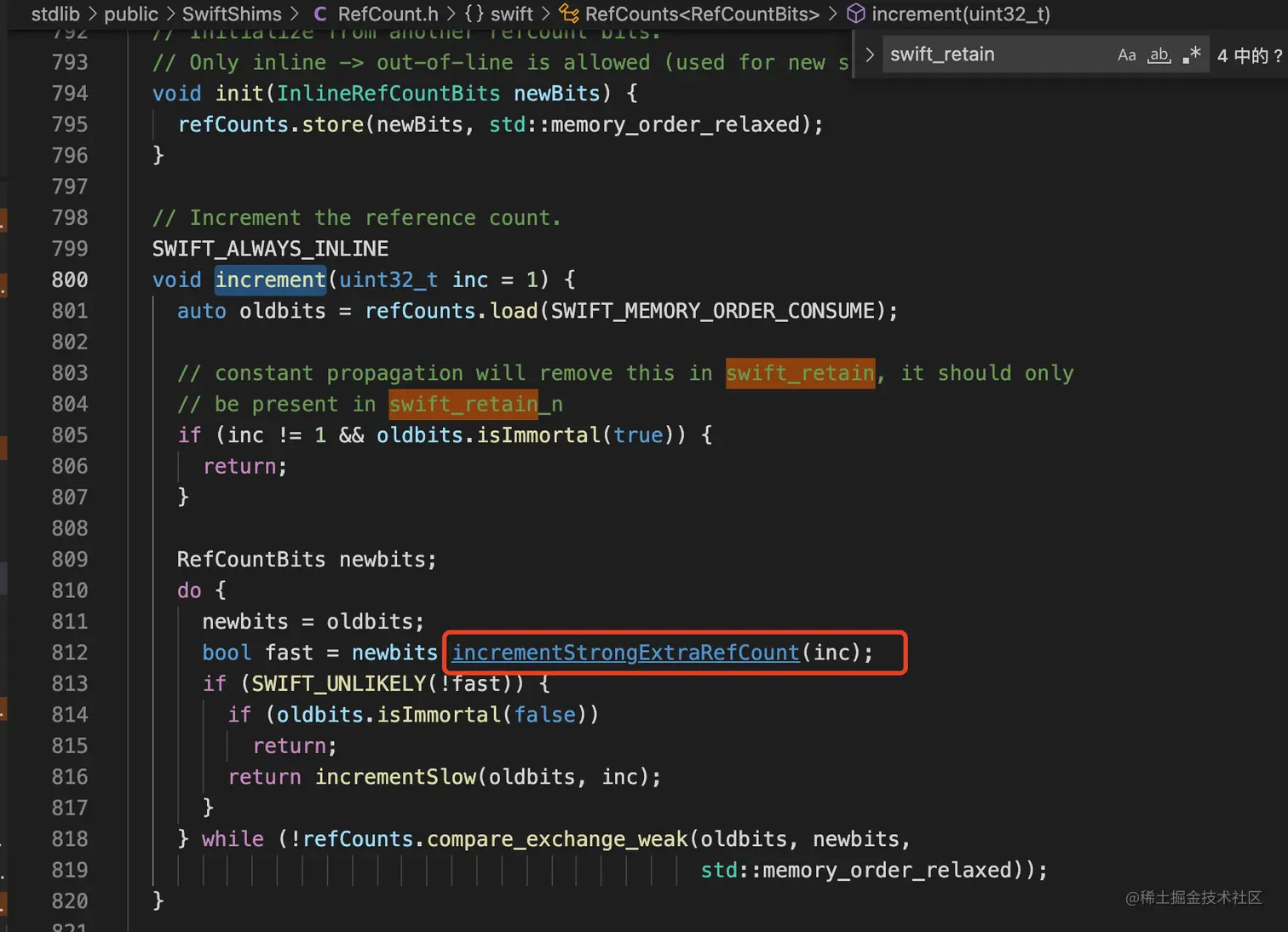1288x932 pixels.
Task: Toggle Match Whole Word in the find widget
Action: click(1159, 55)
